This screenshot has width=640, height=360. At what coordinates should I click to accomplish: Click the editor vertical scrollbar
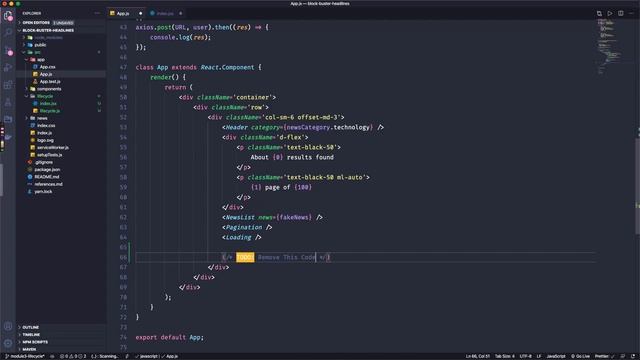tap(637, 186)
